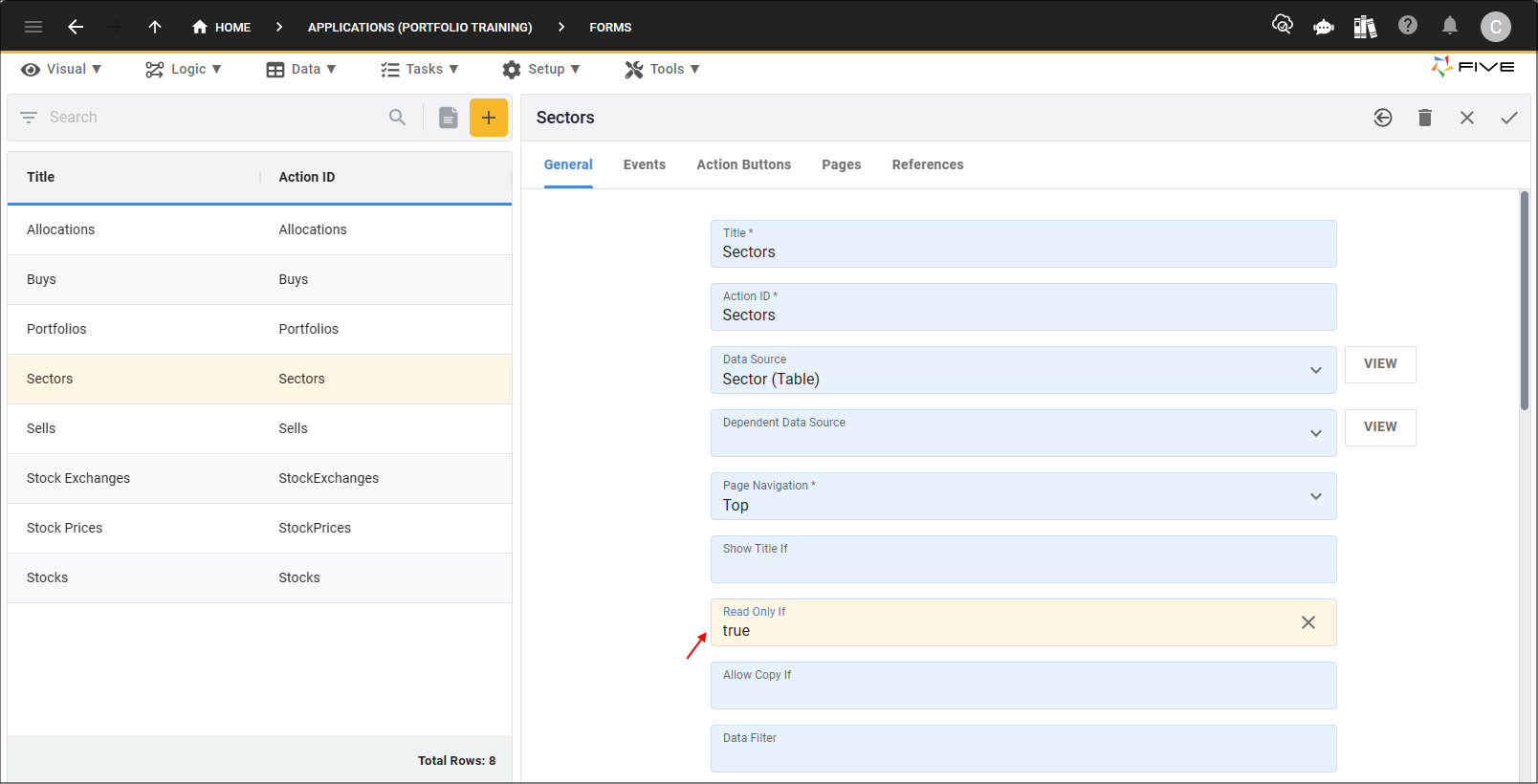
Task: Click the Title field
Action: (x=1023, y=244)
